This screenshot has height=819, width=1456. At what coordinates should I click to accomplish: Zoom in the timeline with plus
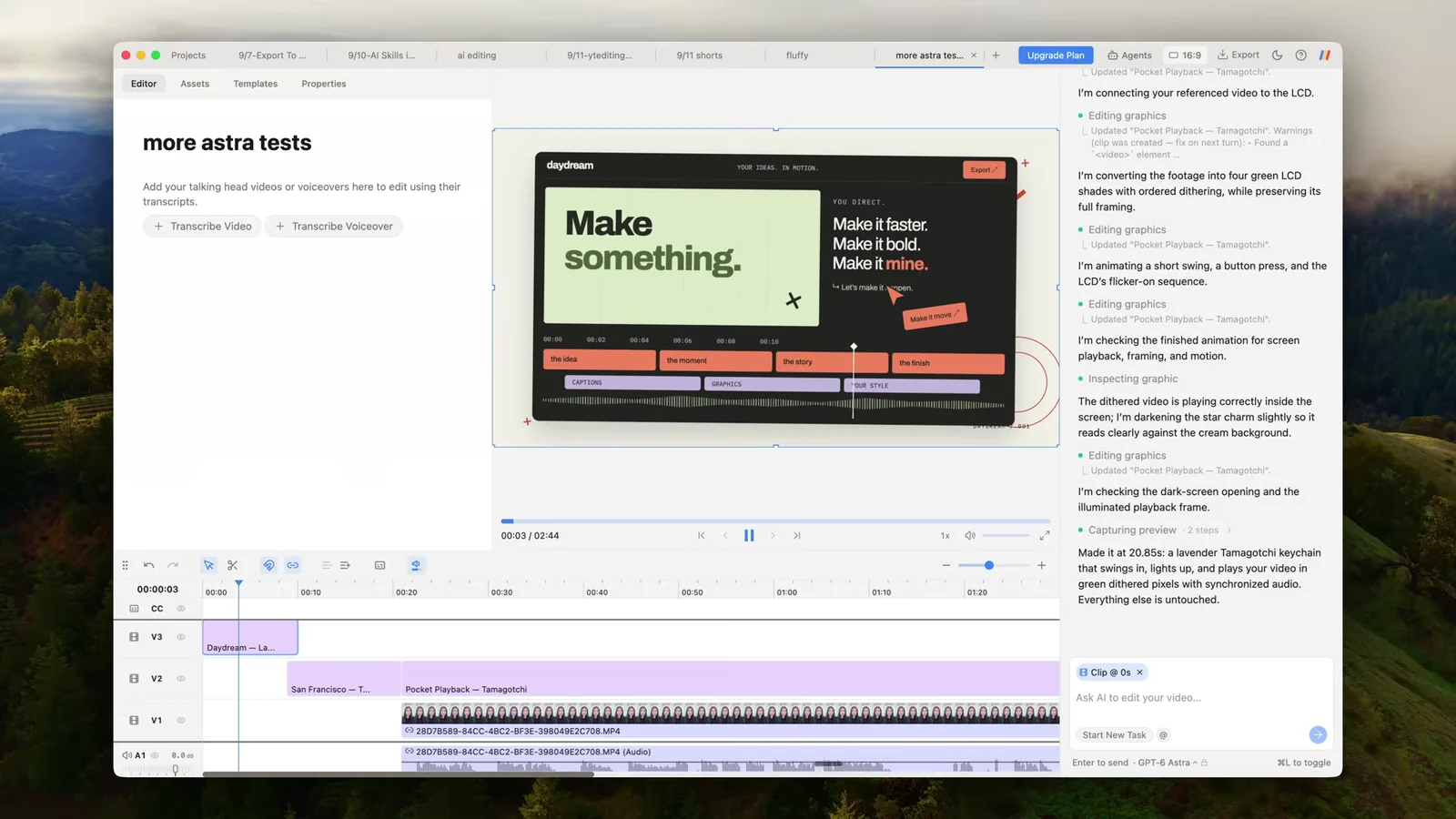click(x=1042, y=565)
